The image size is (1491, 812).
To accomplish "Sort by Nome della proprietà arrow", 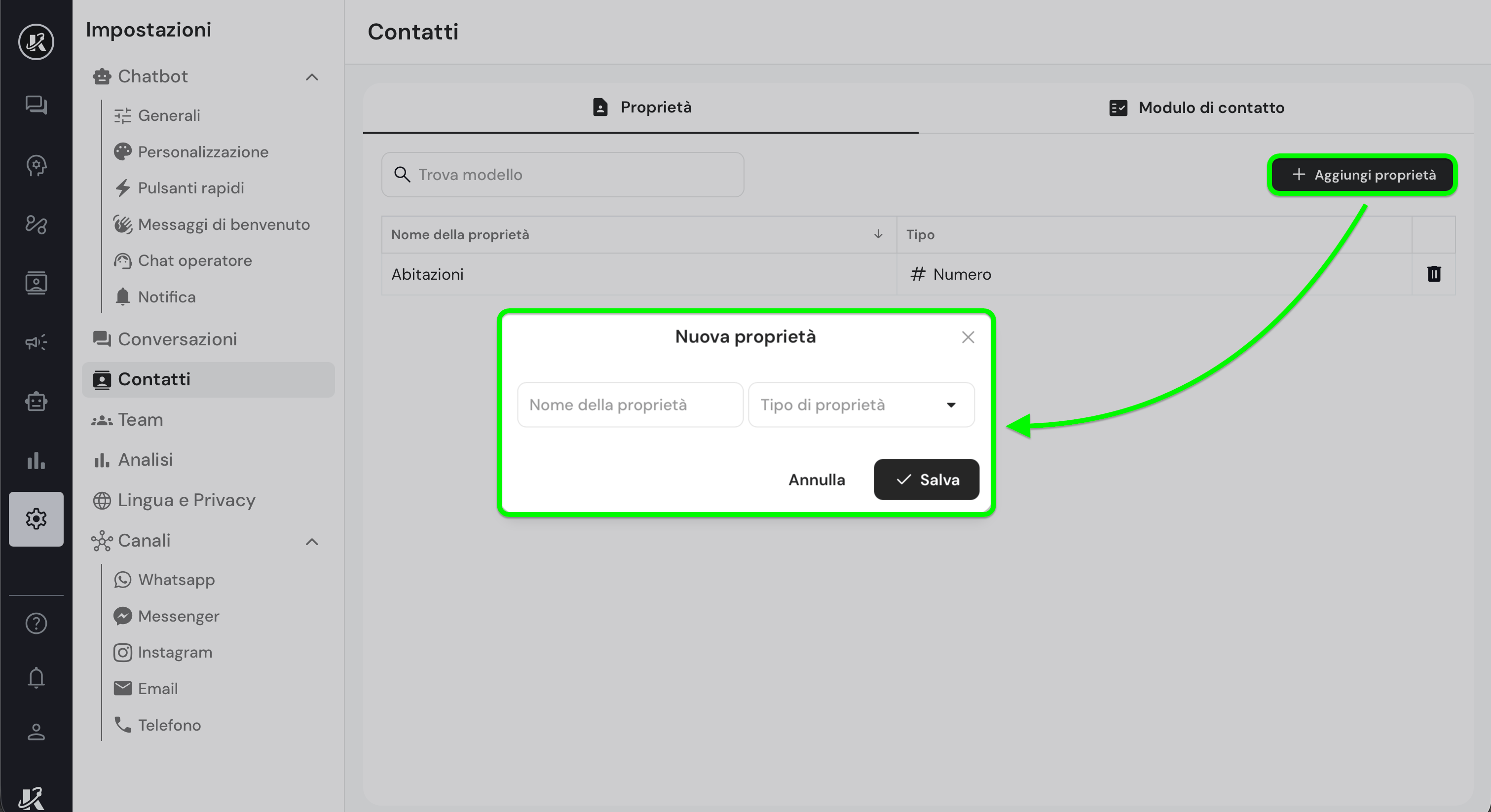I will point(877,234).
